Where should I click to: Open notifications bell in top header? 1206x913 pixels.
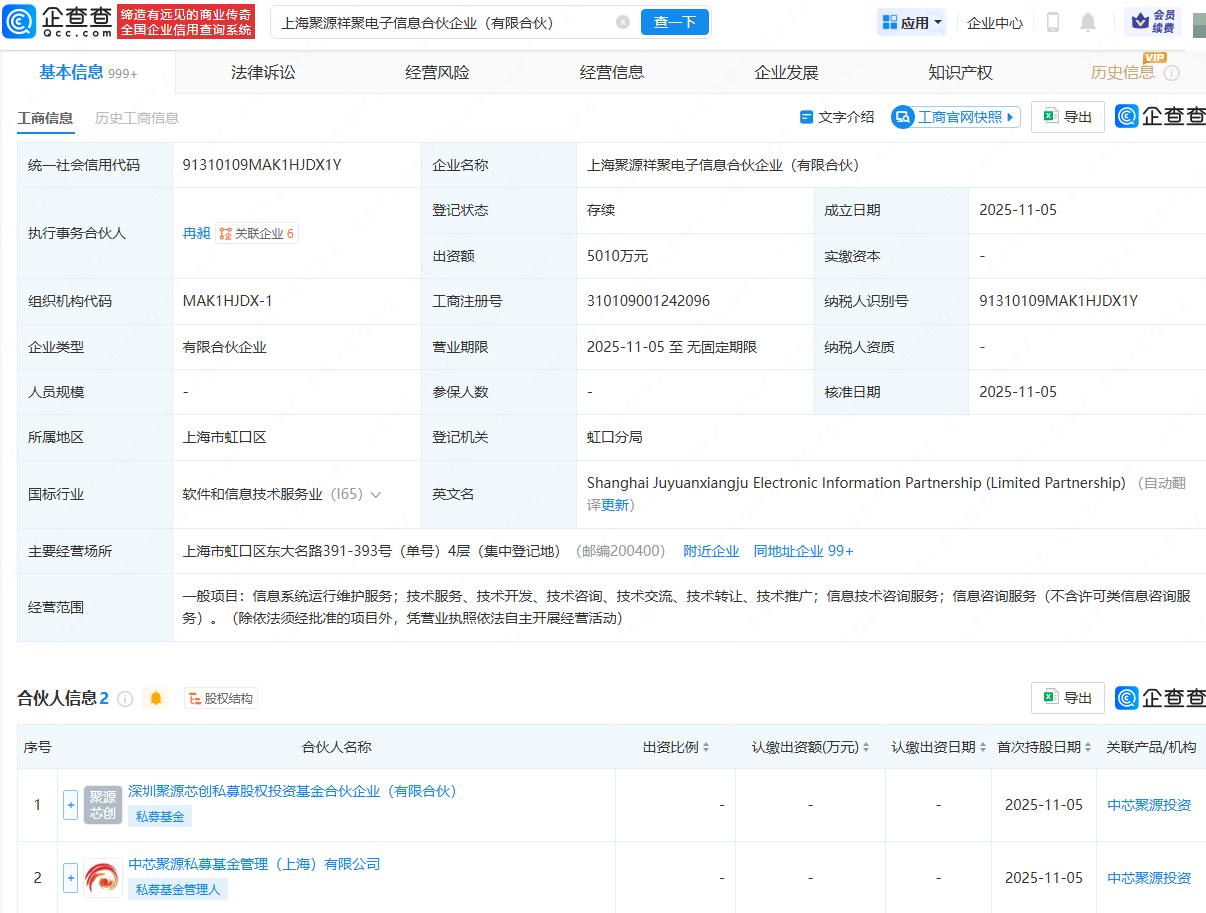[1088, 22]
